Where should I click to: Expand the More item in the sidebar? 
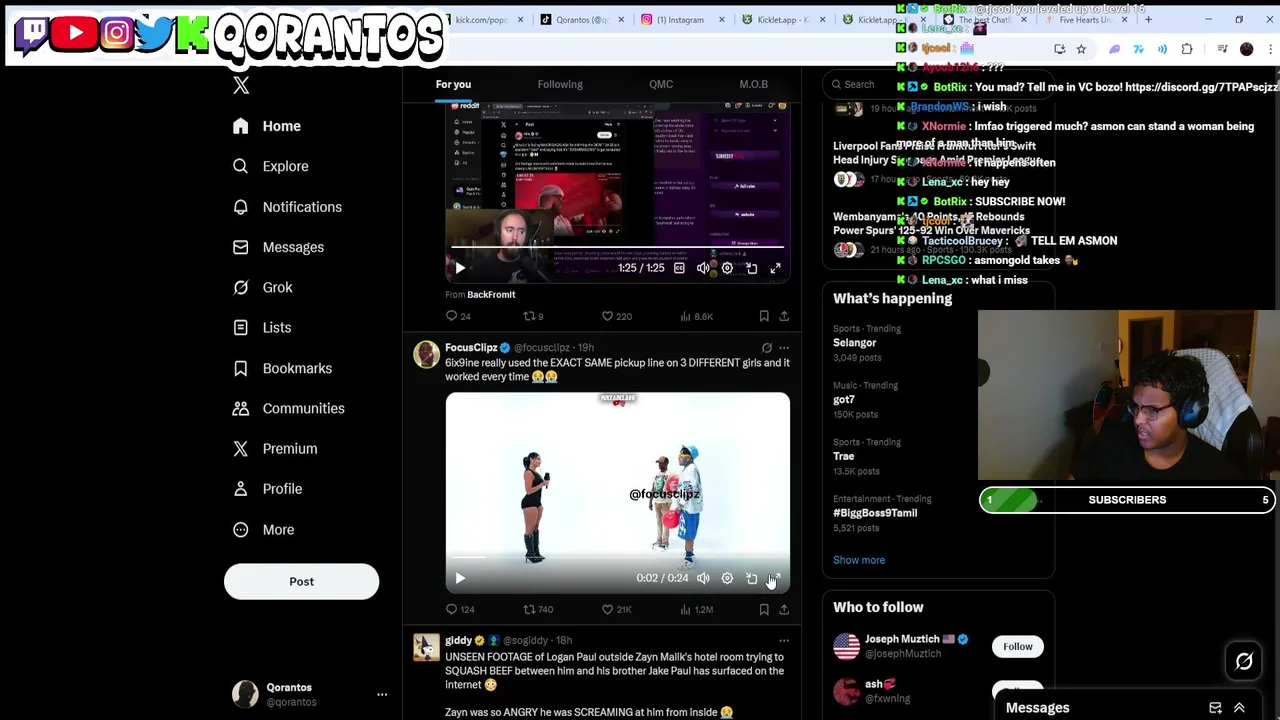click(x=264, y=529)
